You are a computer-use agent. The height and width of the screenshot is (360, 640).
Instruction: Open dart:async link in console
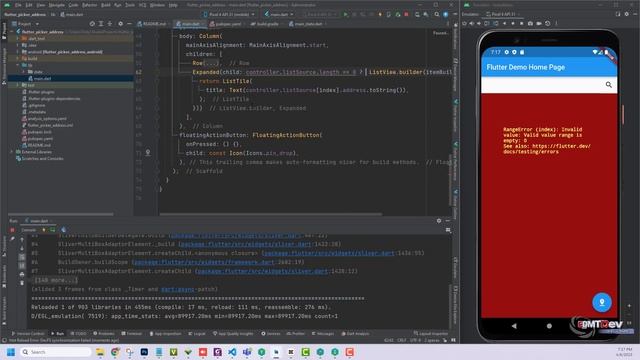(x=178, y=289)
